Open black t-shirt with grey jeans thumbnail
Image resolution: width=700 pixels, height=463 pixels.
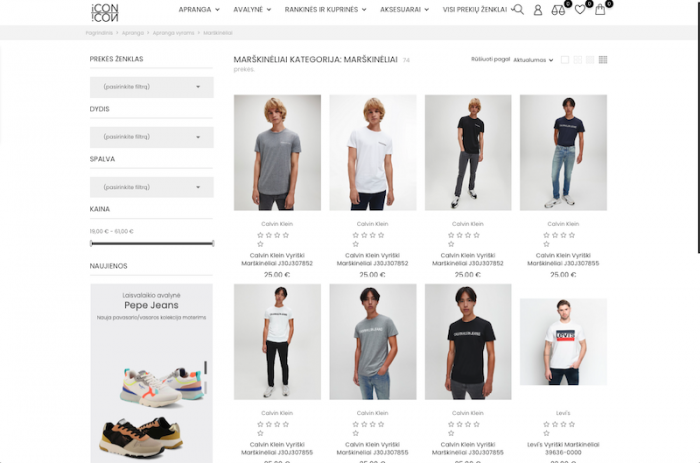468,153
